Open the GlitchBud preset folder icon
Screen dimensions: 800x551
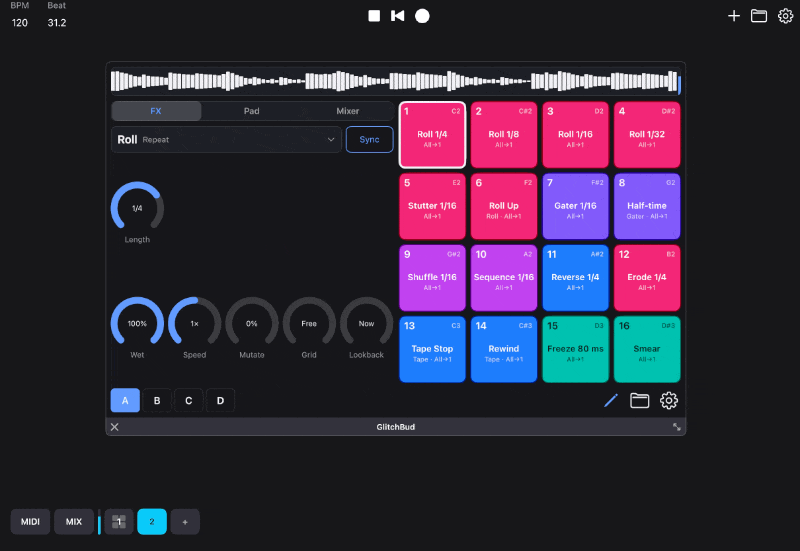pos(639,400)
